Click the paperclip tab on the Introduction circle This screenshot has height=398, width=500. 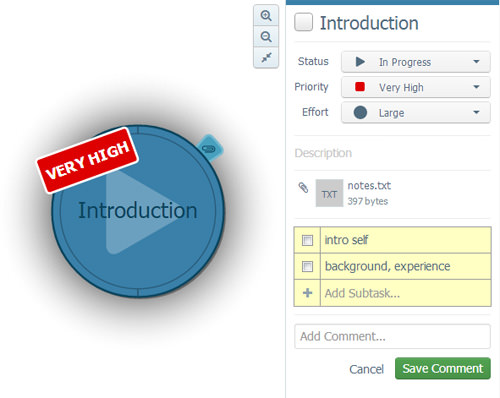(x=210, y=148)
